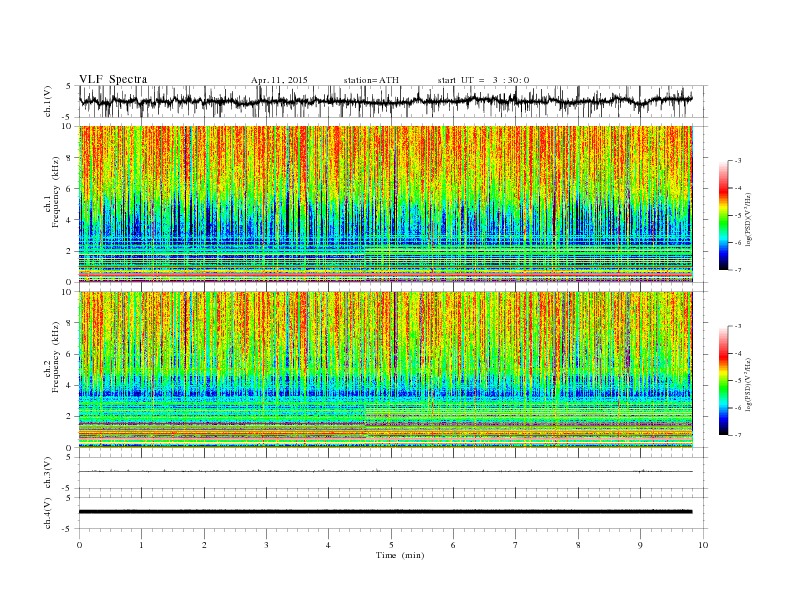792x612 pixels.
Task: Click the ch.3 flat voltage trace
Action: point(386,471)
